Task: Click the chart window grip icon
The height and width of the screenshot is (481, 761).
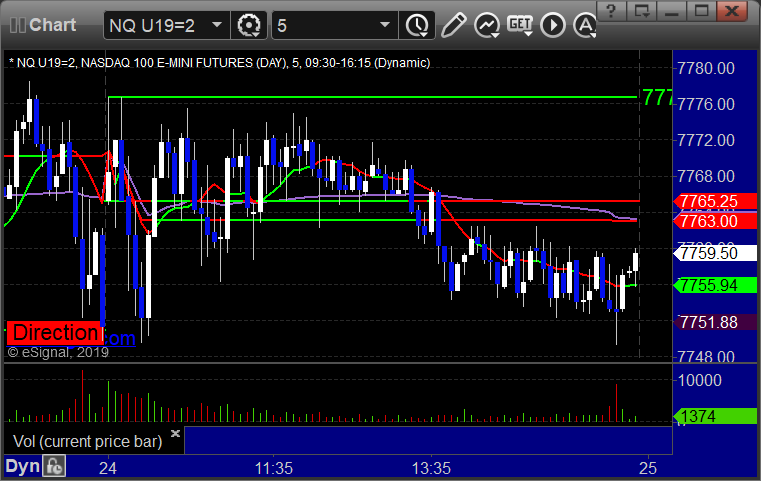Action: coord(17,25)
